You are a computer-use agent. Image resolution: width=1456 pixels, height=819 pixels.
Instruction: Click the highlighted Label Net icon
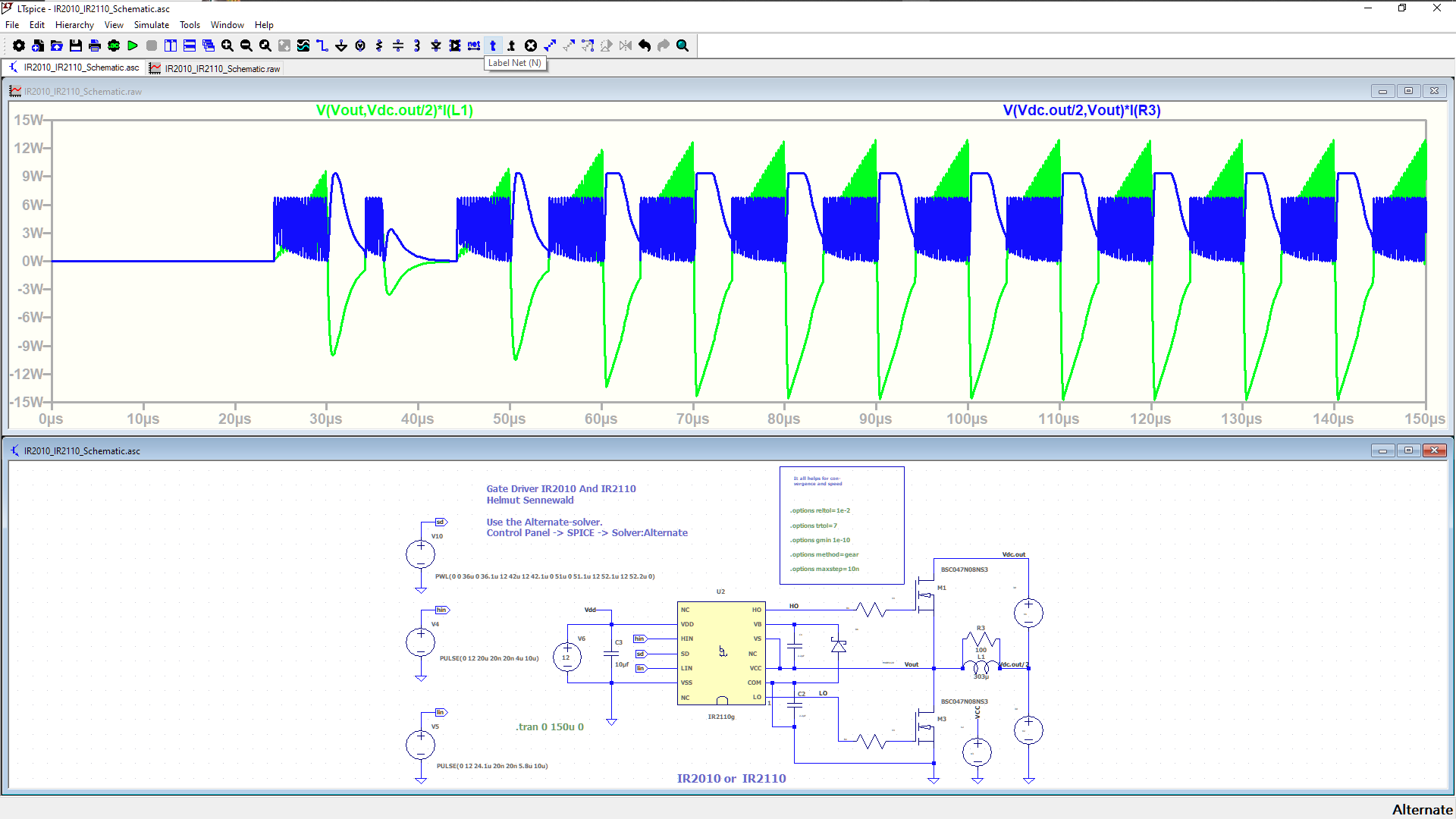[x=493, y=45]
